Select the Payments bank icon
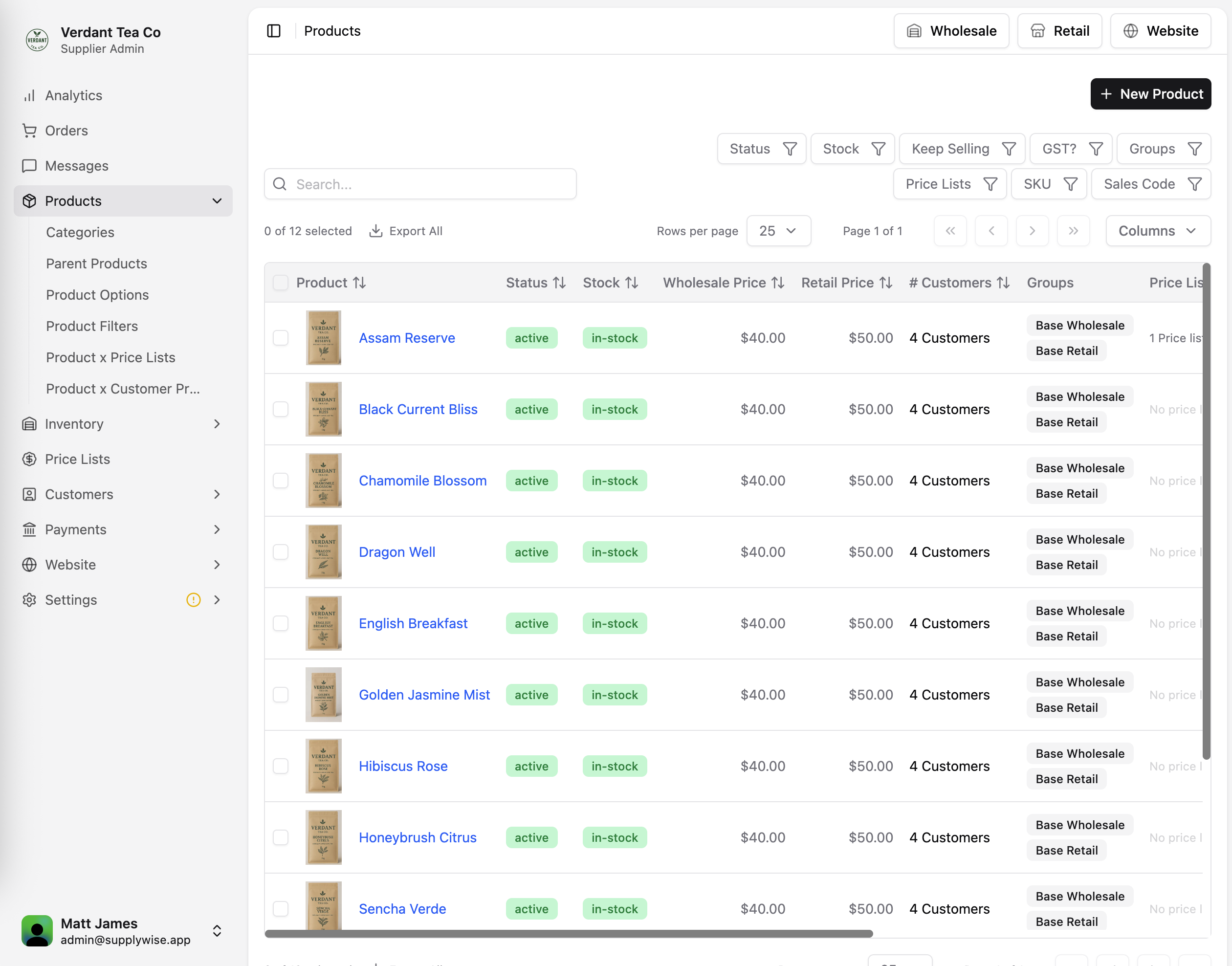This screenshot has height=966, width=1232. click(x=30, y=529)
